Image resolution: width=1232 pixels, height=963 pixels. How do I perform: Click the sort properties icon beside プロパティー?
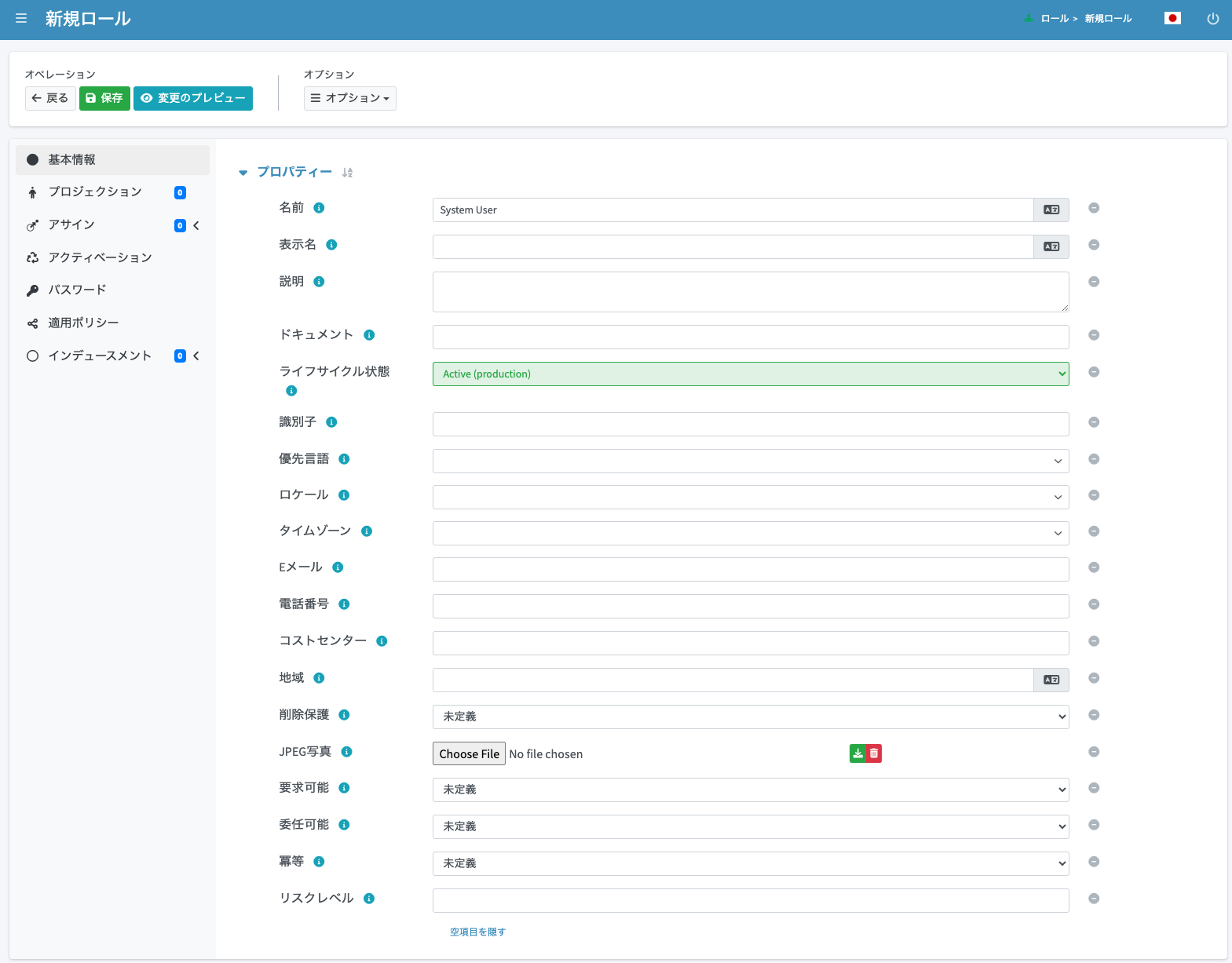pos(347,173)
